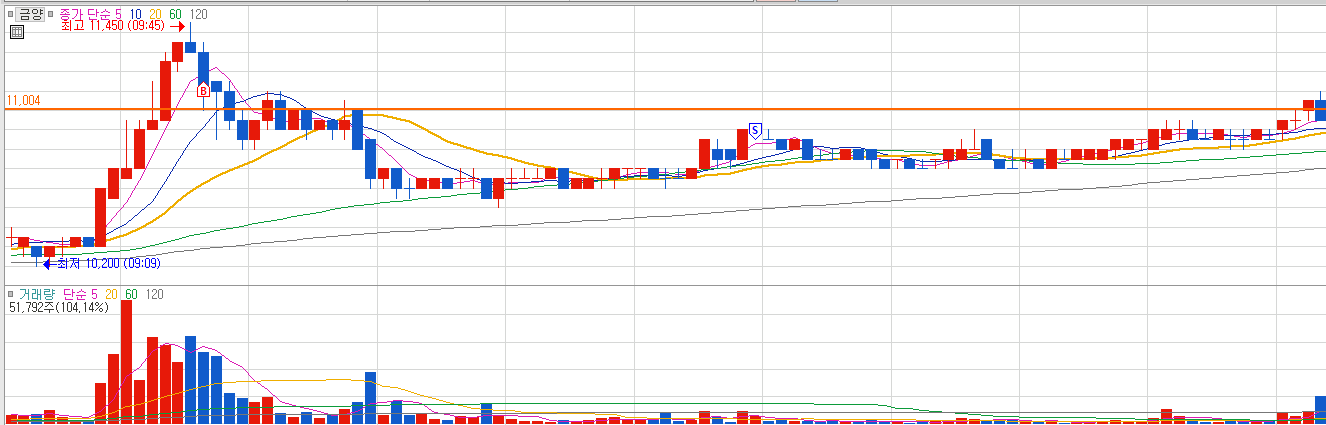Select the orange 20-period price MA label

pyautogui.click(x=155, y=14)
